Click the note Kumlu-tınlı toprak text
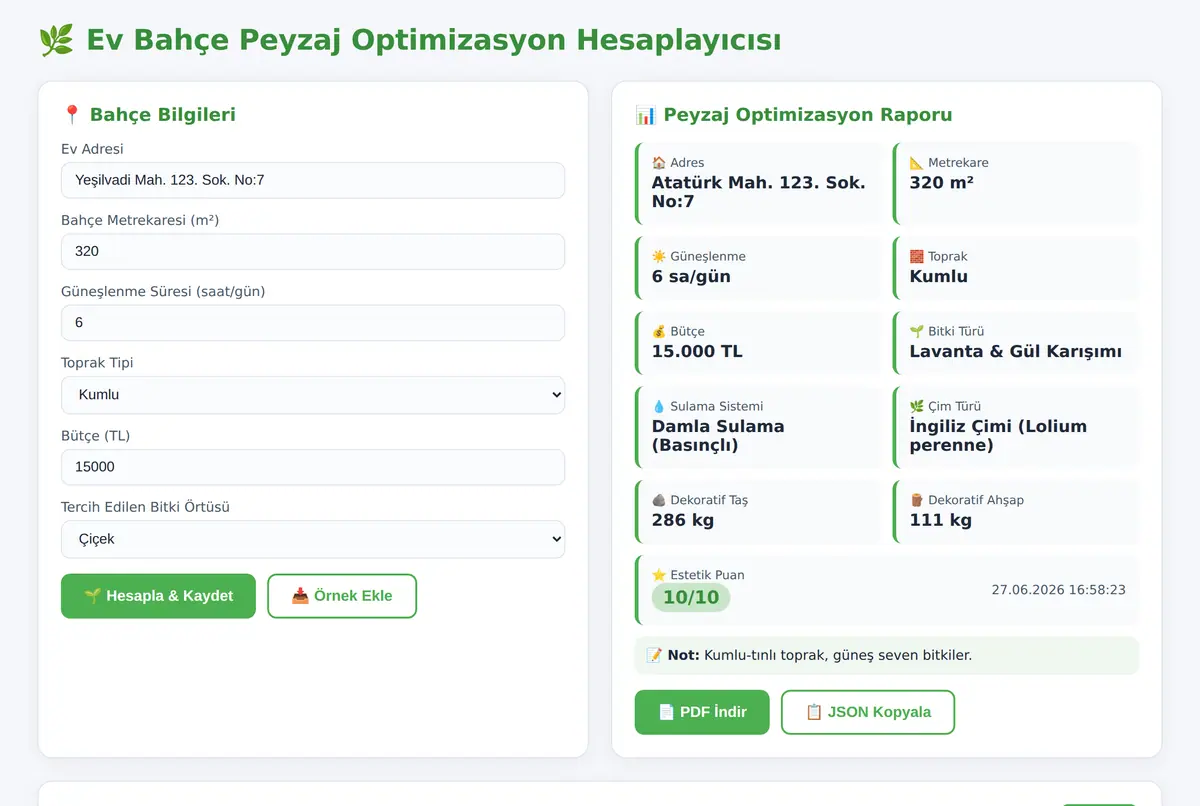This screenshot has height=806, width=1200. point(837,655)
